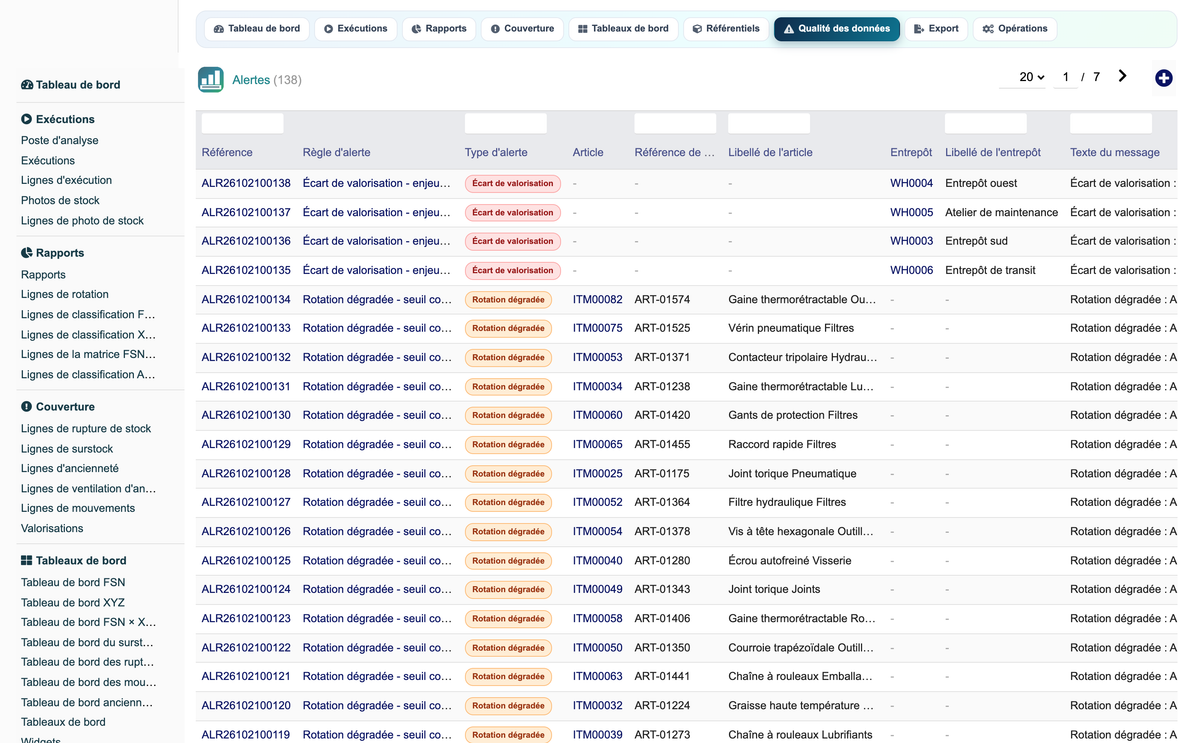
Task: Select the Qualité des données tab
Action: (x=837, y=29)
